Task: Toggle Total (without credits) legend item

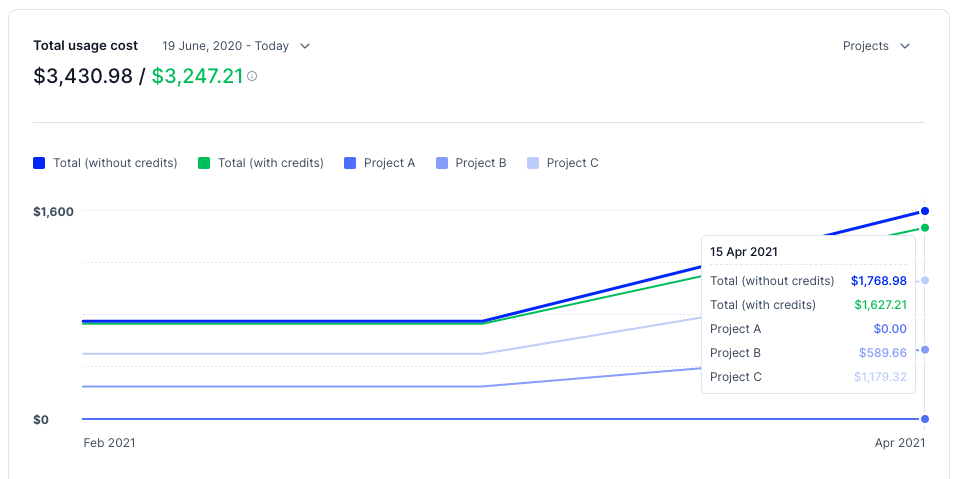Action: coord(114,163)
